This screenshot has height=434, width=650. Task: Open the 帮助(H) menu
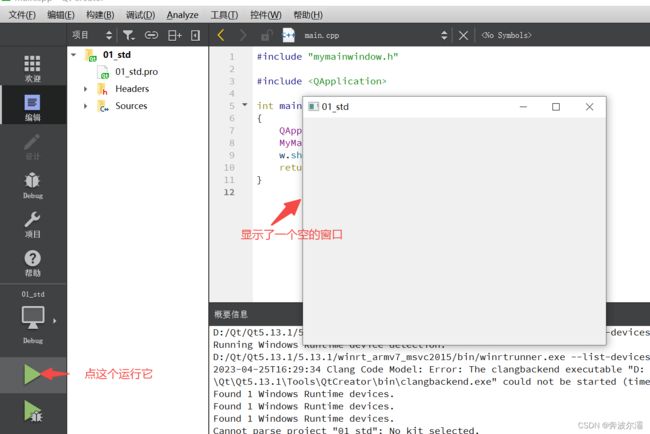(x=308, y=15)
